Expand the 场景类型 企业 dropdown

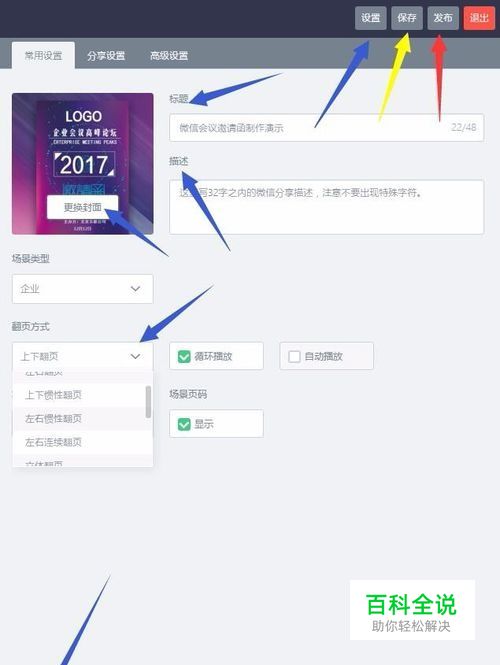[x=82, y=289]
